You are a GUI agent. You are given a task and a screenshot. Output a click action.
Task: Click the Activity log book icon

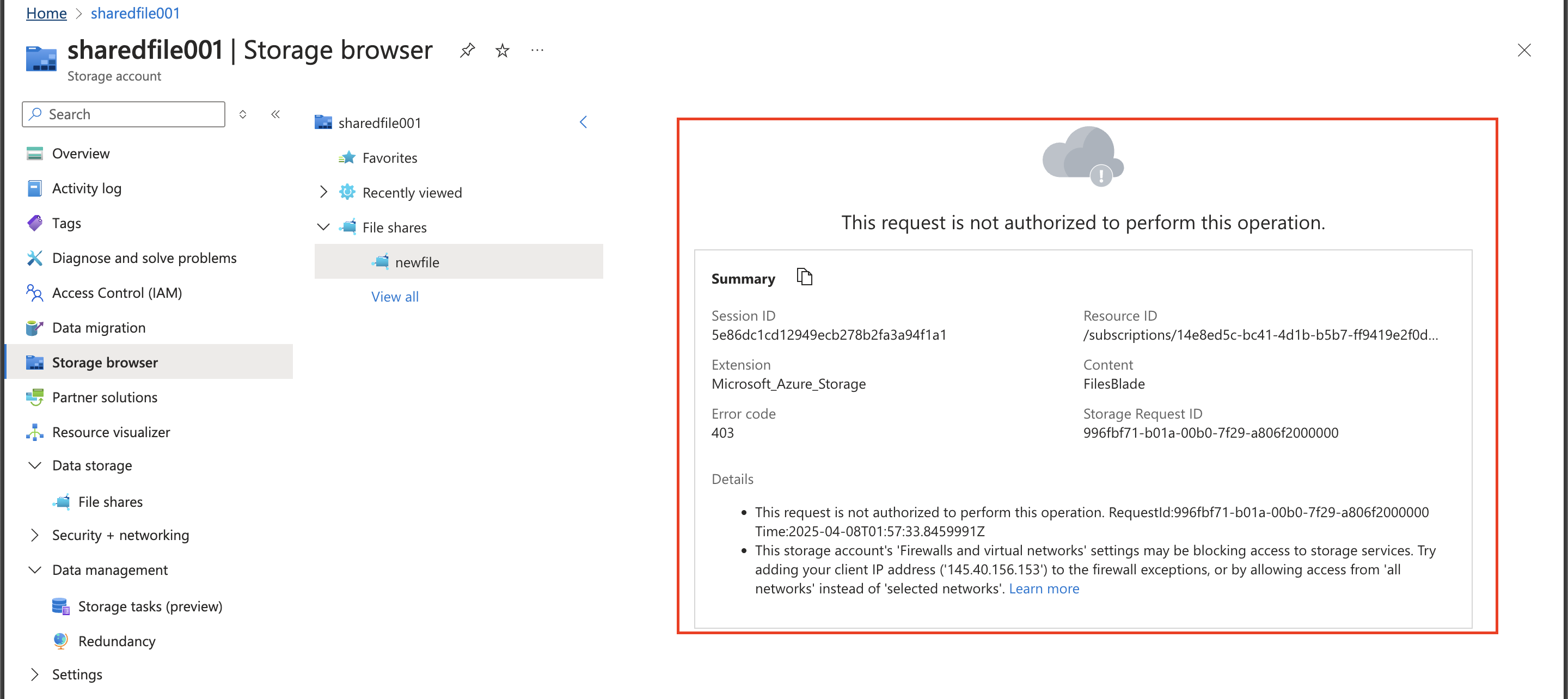click(35, 188)
